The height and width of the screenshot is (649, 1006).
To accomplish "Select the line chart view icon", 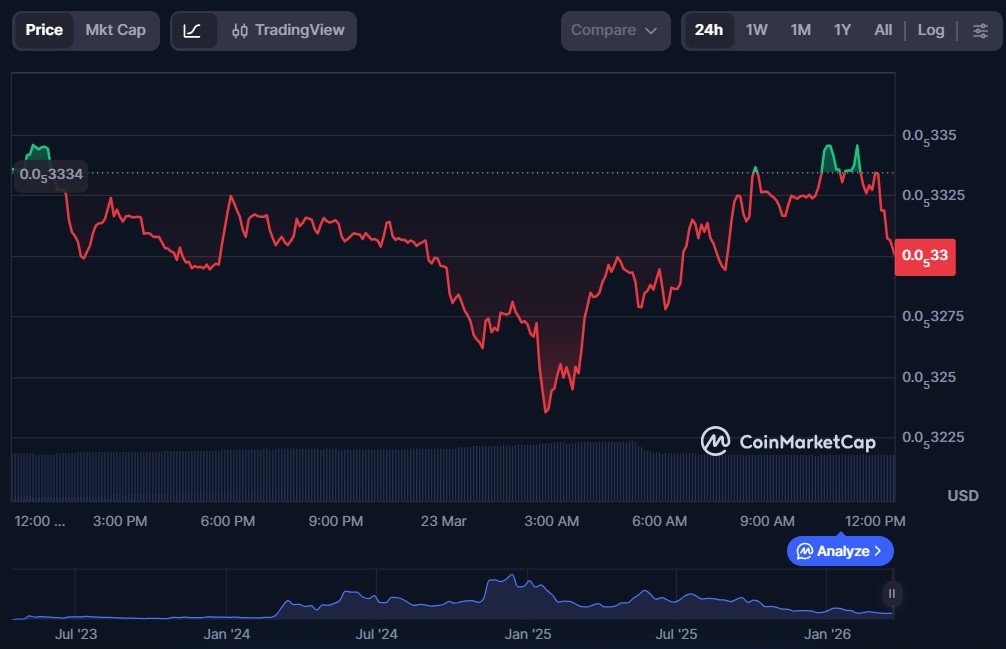I will (193, 31).
